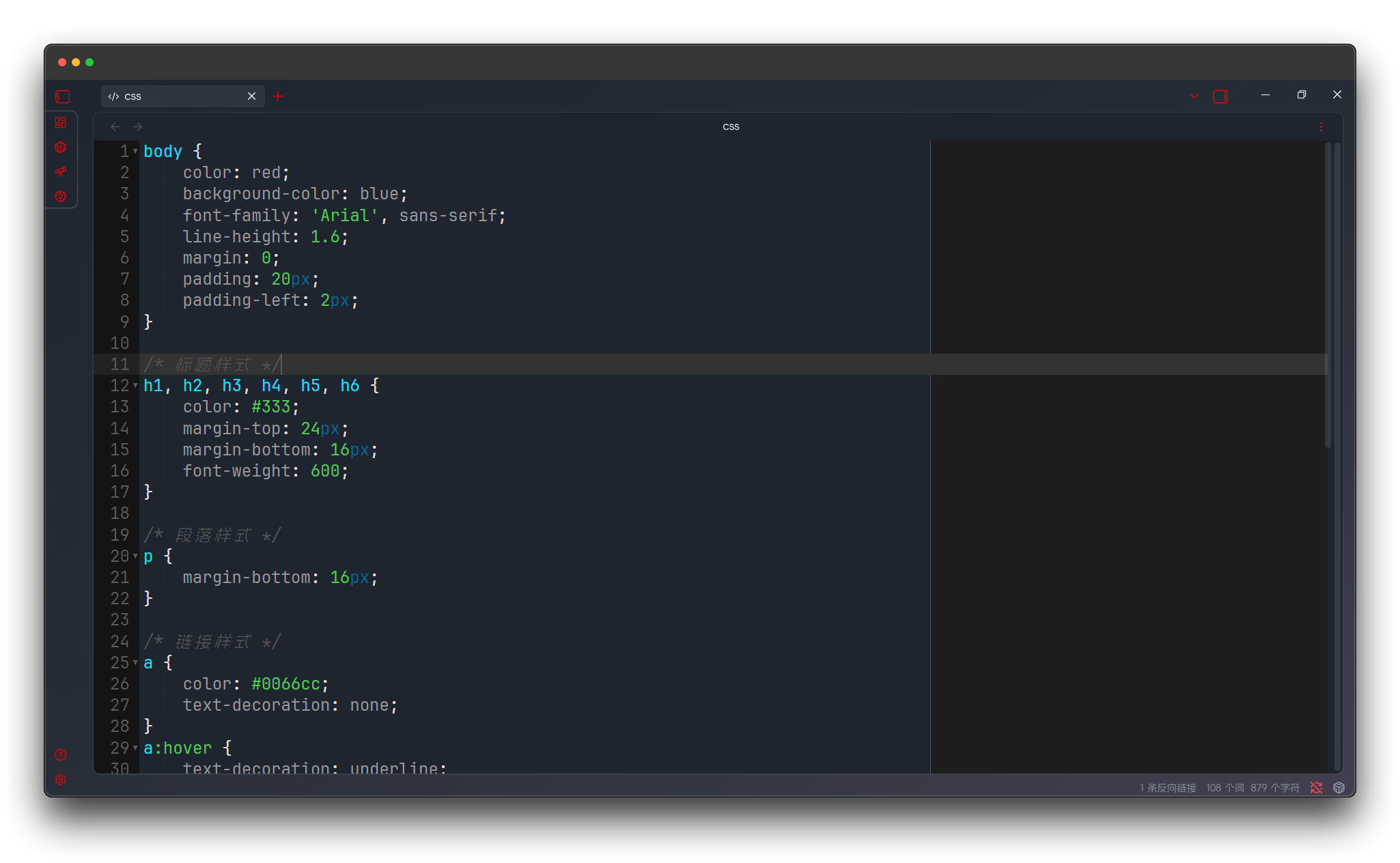Open the telescope explore icon
This screenshot has height=863, width=1400.
click(61, 172)
